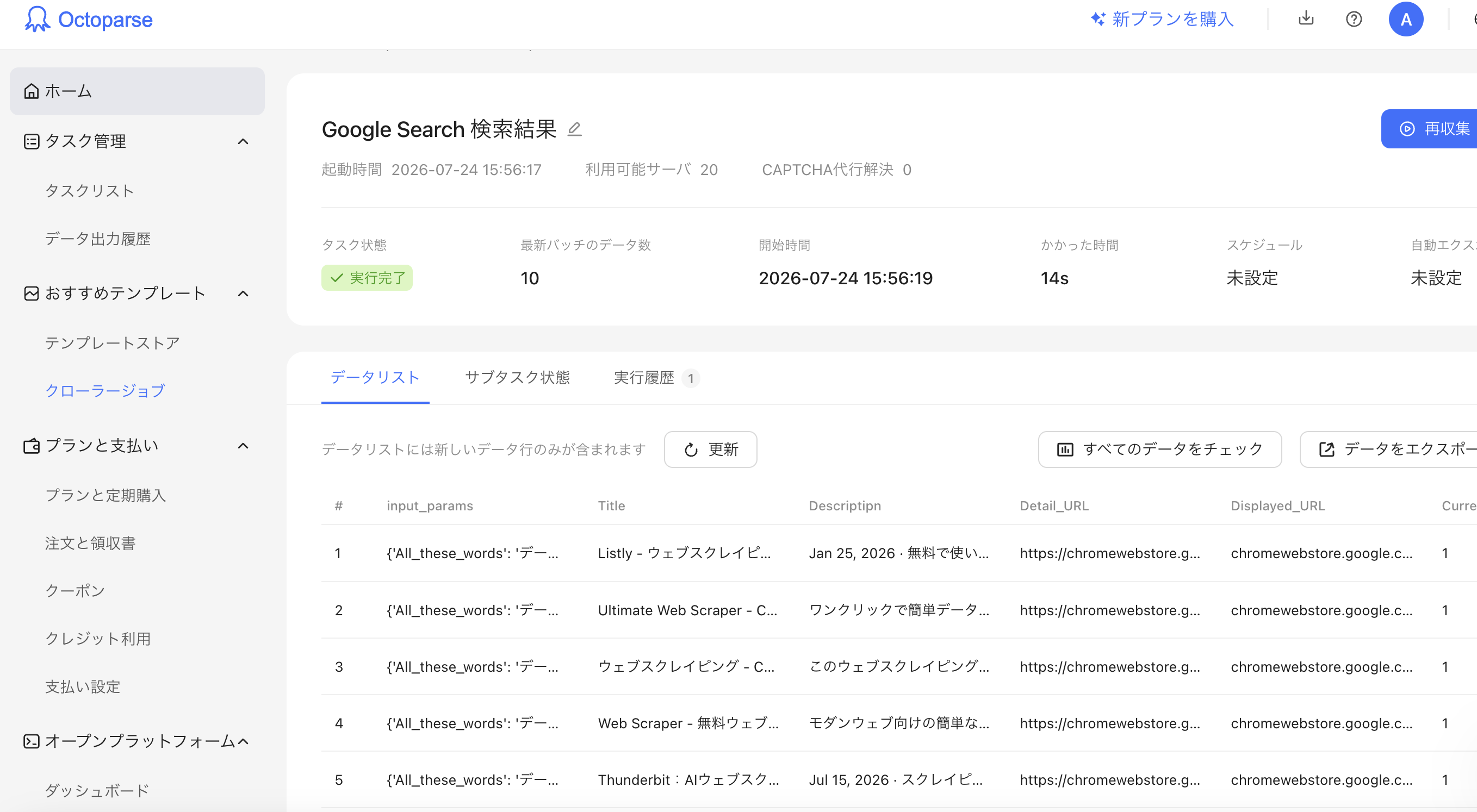Click the chart icon in すべてのデータをチェック
Image resolution: width=1477 pixels, height=812 pixels.
click(1065, 450)
